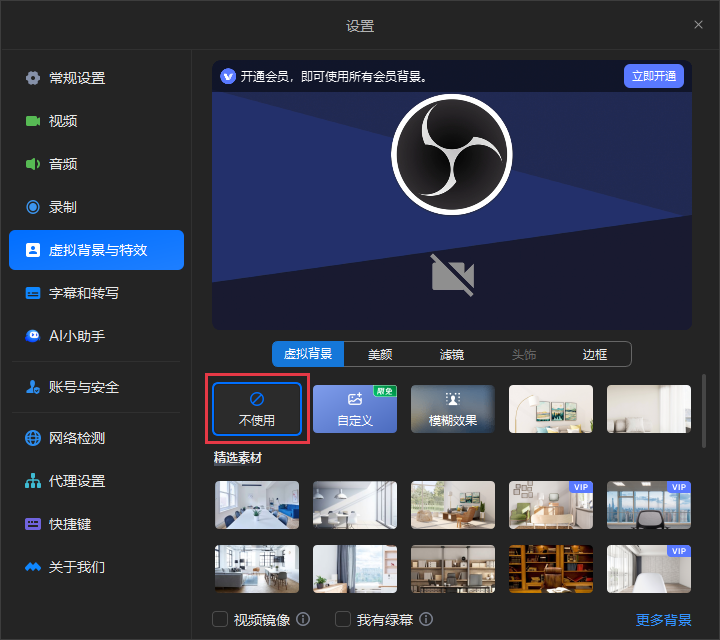Viewport: 720px width, 640px height.
Task: Switch to the 美颜 tab
Action: pyautogui.click(x=380, y=354)
